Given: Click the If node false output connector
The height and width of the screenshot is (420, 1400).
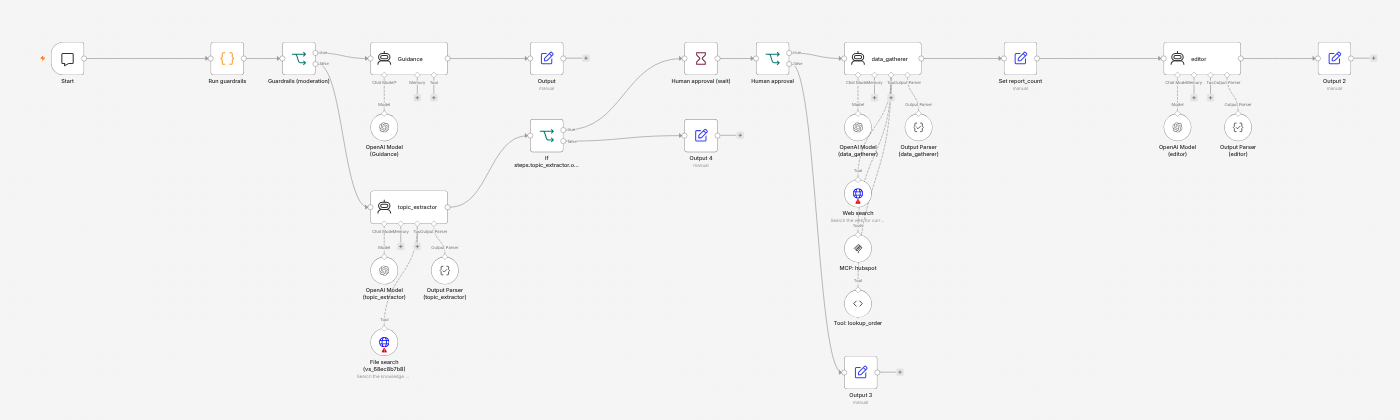Looking at the screenshot, I should point(565,142).
